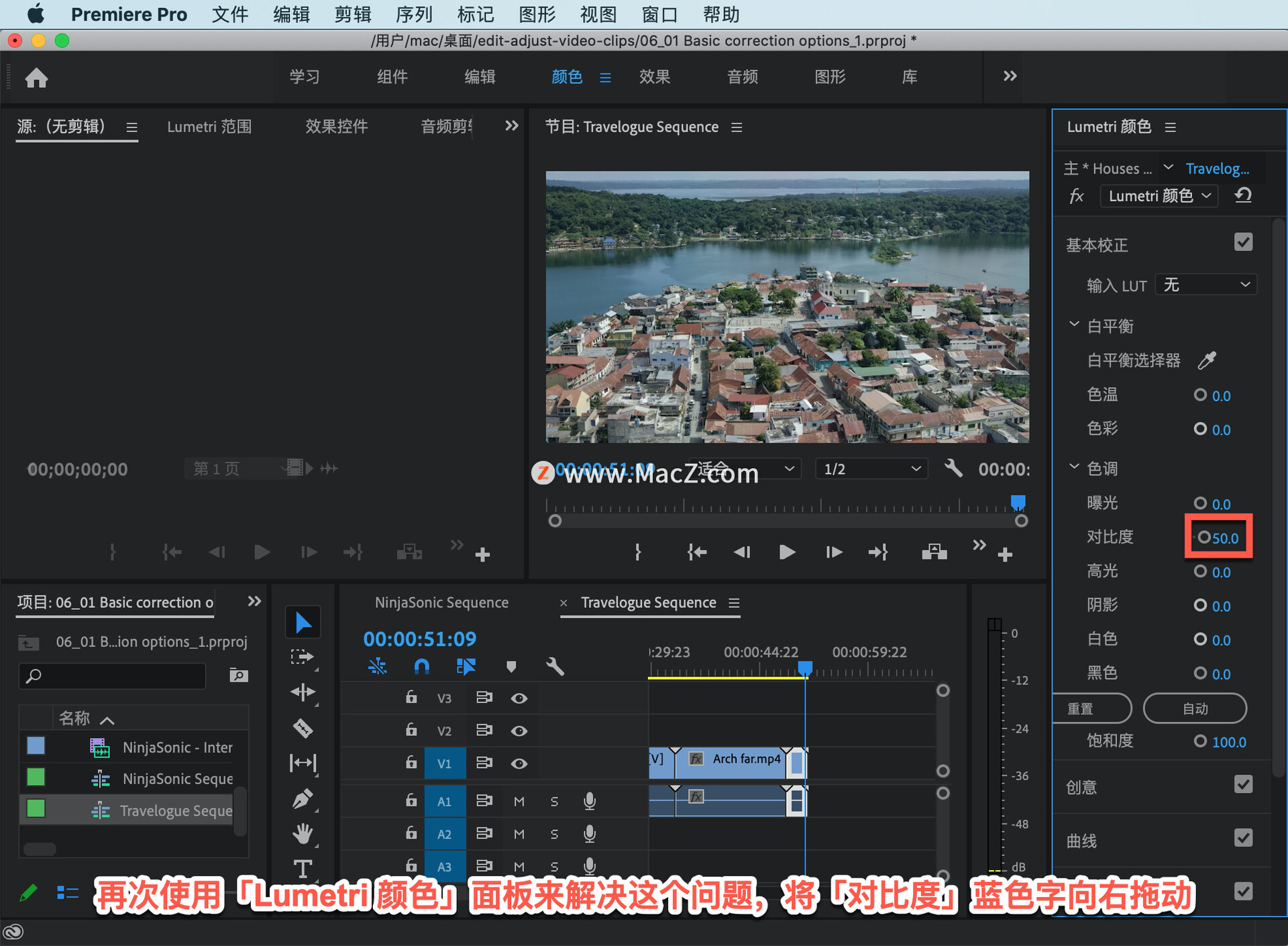Go to Out point in program monitor

(x=878, y=552)
